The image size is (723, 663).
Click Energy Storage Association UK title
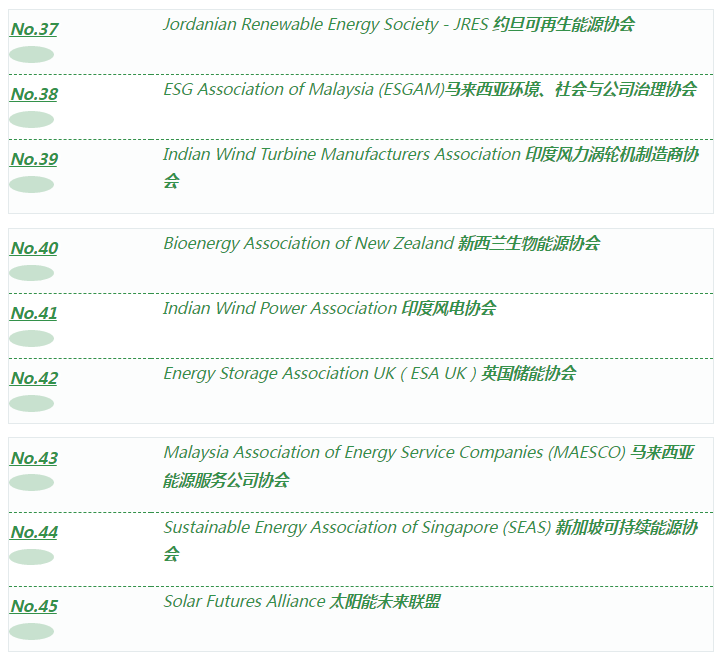[x=369, y=373]
